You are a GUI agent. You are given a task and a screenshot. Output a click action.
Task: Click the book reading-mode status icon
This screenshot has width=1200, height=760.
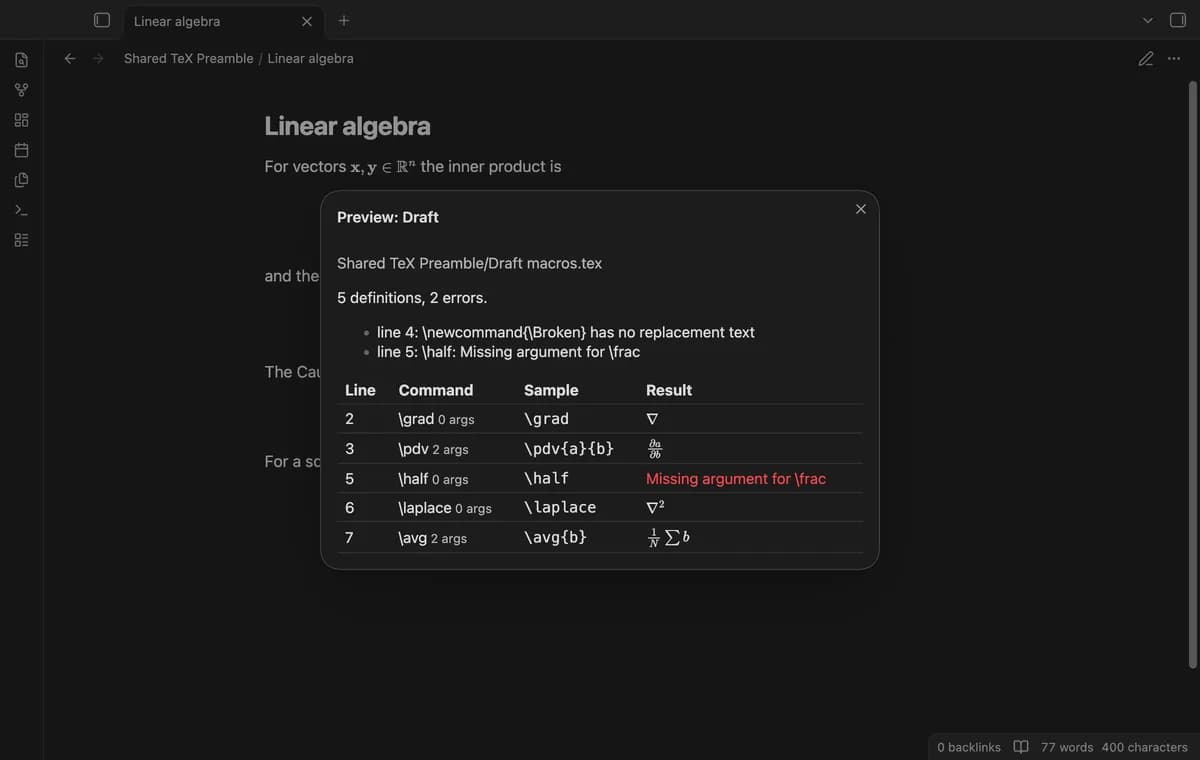[1021, 747]
